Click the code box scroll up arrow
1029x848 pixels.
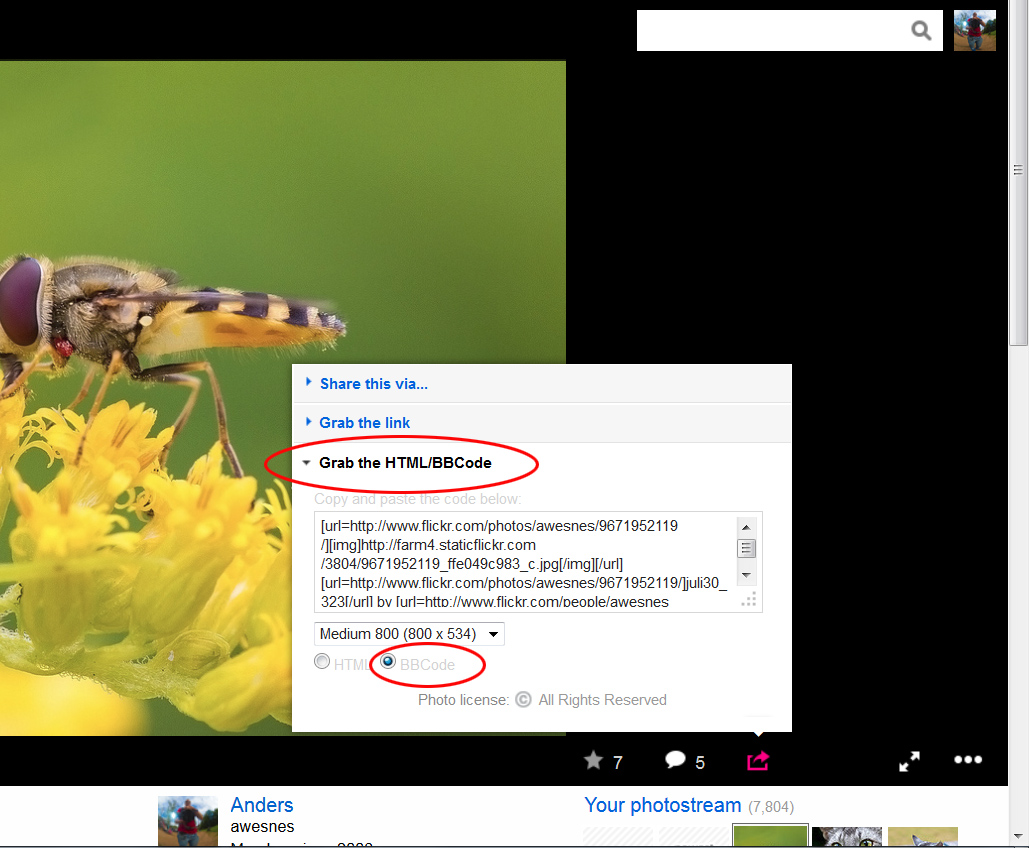[x=746, y=527]
